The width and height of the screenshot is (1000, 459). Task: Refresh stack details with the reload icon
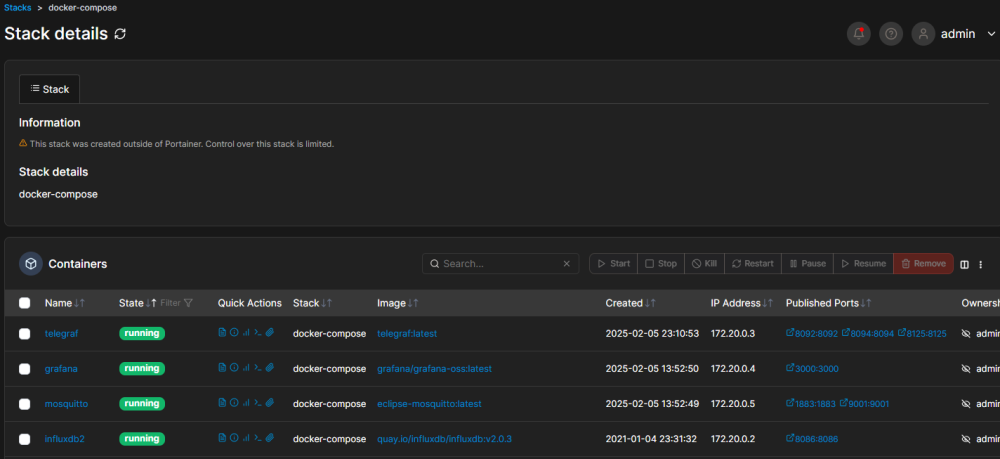click(120, 34)
